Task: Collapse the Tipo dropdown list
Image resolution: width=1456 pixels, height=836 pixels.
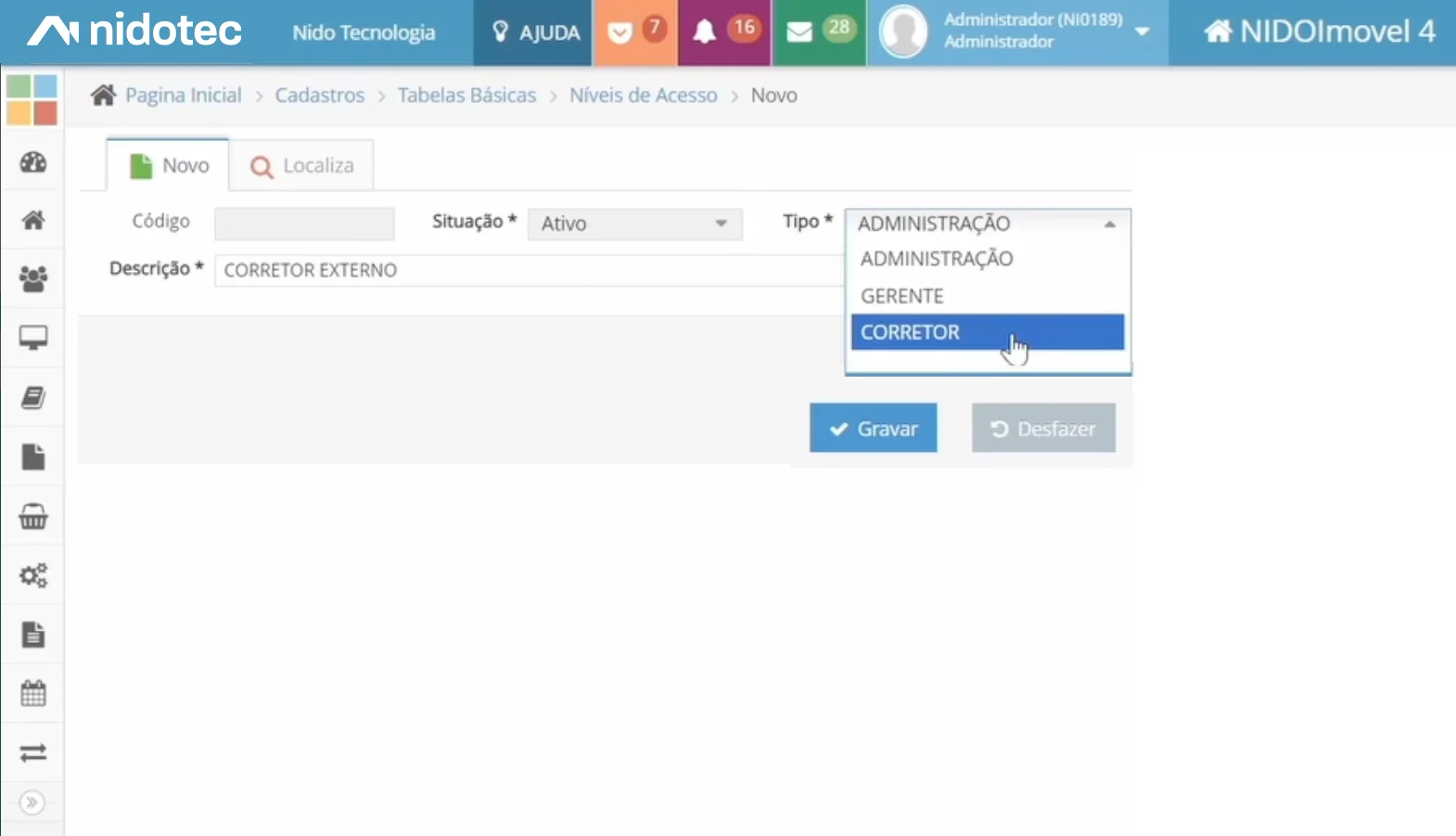Action: tap(988, 224)
